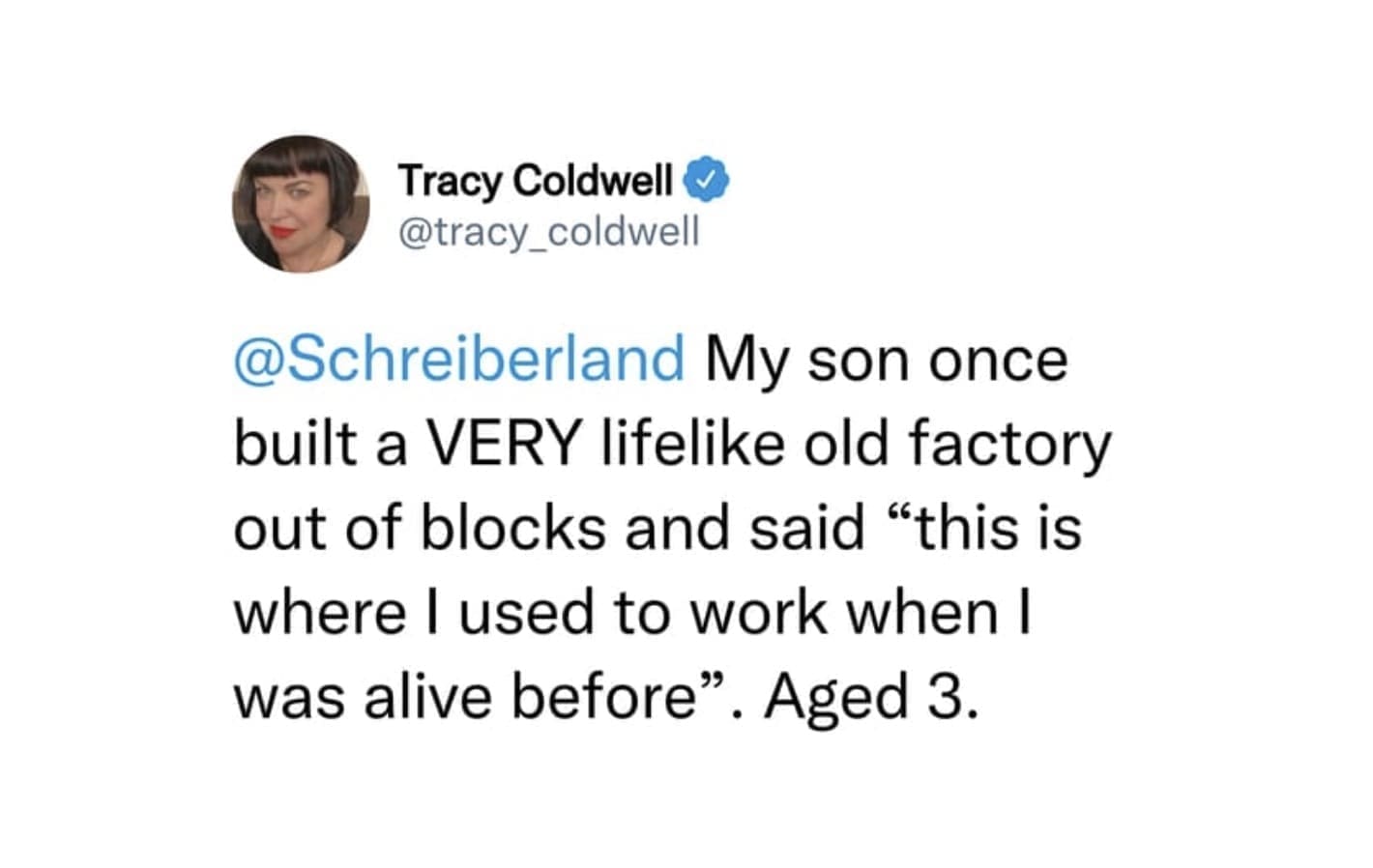The height and width of the screenshot is (868, 1373).
Task: Click the word "built" starting line two
Action: [281, 445]
